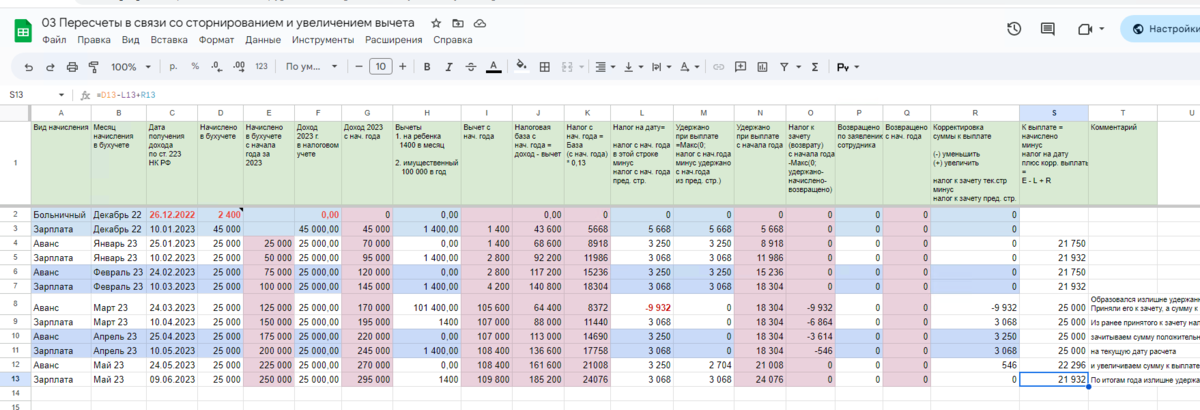Apply percent format with % icon
This screenshot has width=1200, height=410.
click(195, 67)
